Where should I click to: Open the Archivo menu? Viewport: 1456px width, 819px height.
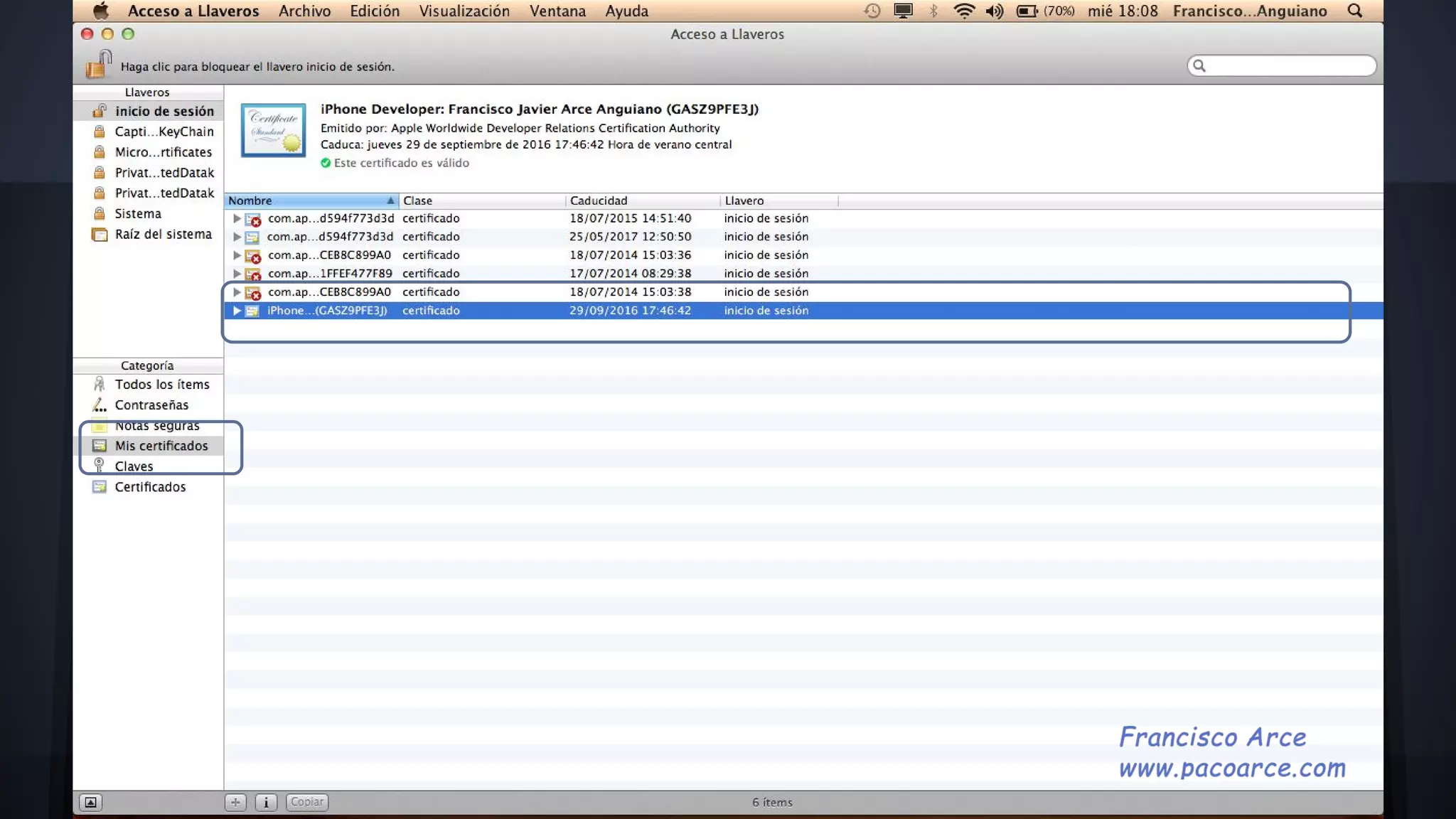[x=304, y=11]
